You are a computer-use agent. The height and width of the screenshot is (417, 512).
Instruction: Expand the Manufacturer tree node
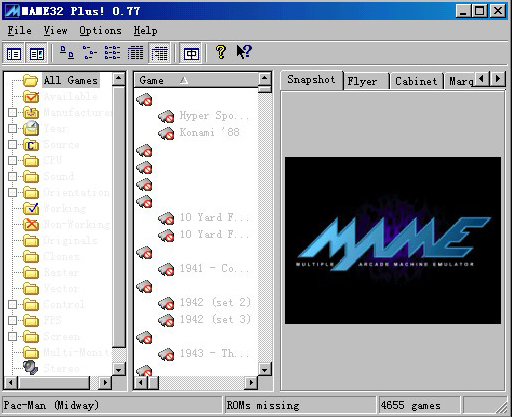[x=12, y=112]
